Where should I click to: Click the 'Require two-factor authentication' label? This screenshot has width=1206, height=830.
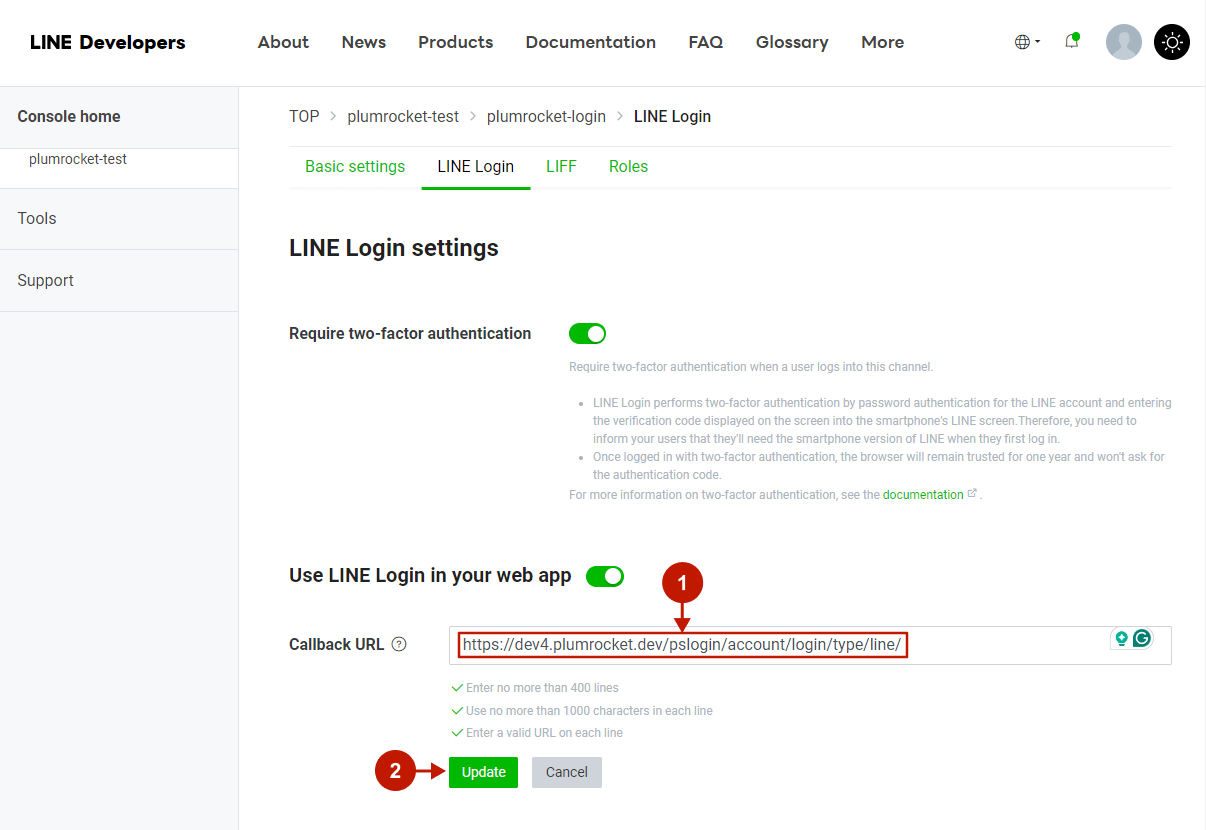coord(410,333)
